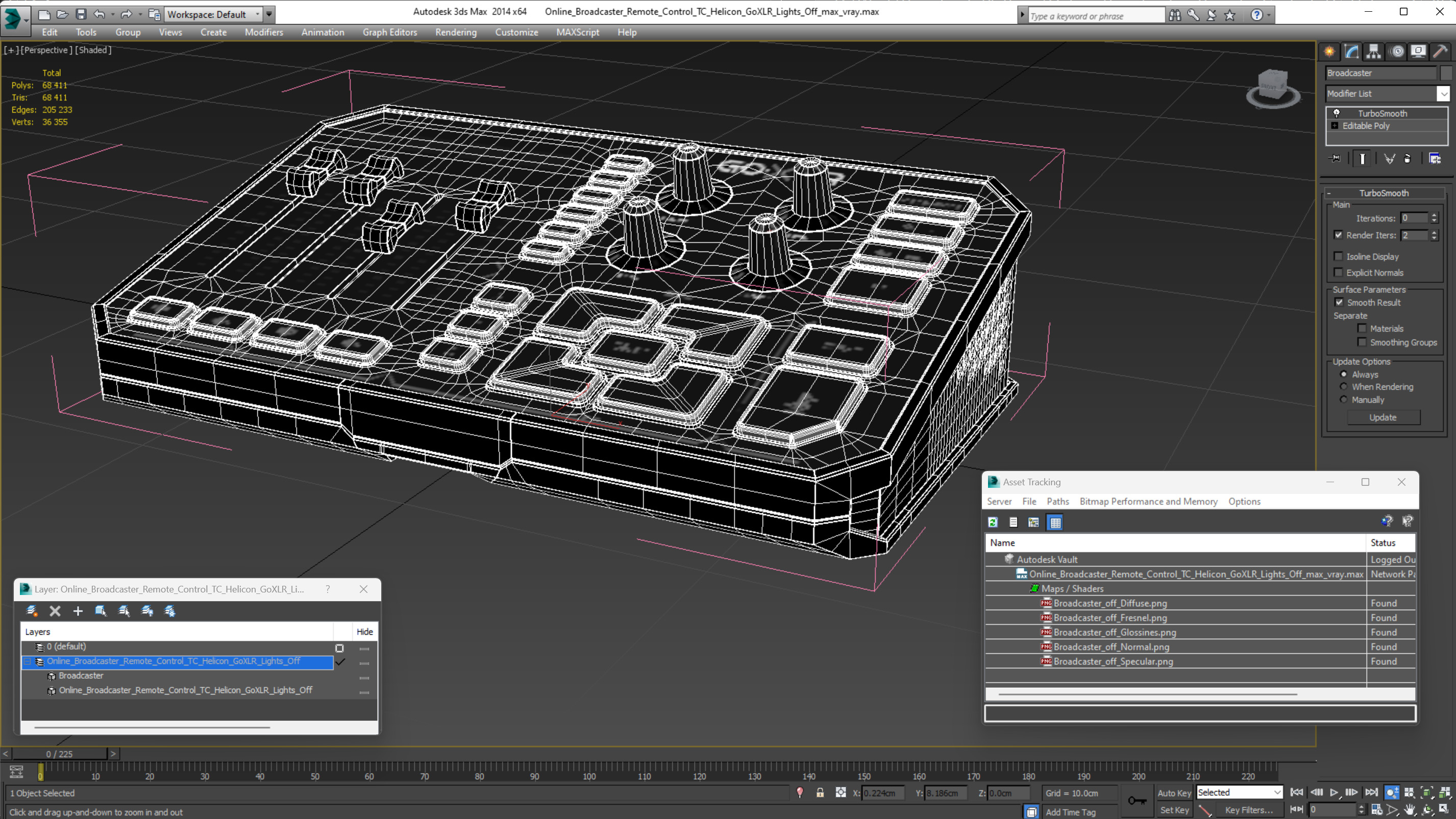
Task: Open the Create command panel tab
Action: click(1329, 52)
